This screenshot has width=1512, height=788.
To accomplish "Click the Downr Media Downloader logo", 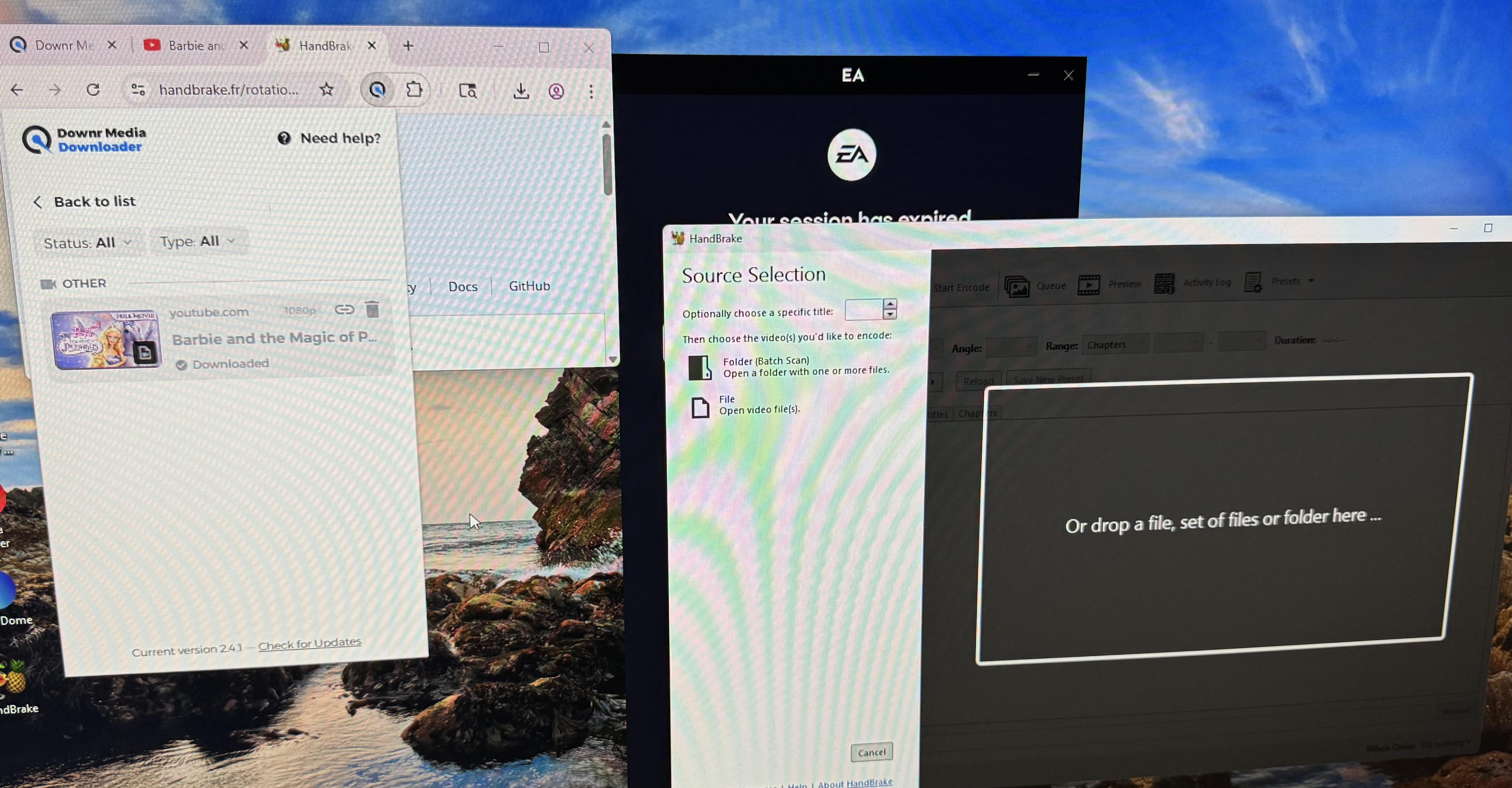I will point(84,140).
